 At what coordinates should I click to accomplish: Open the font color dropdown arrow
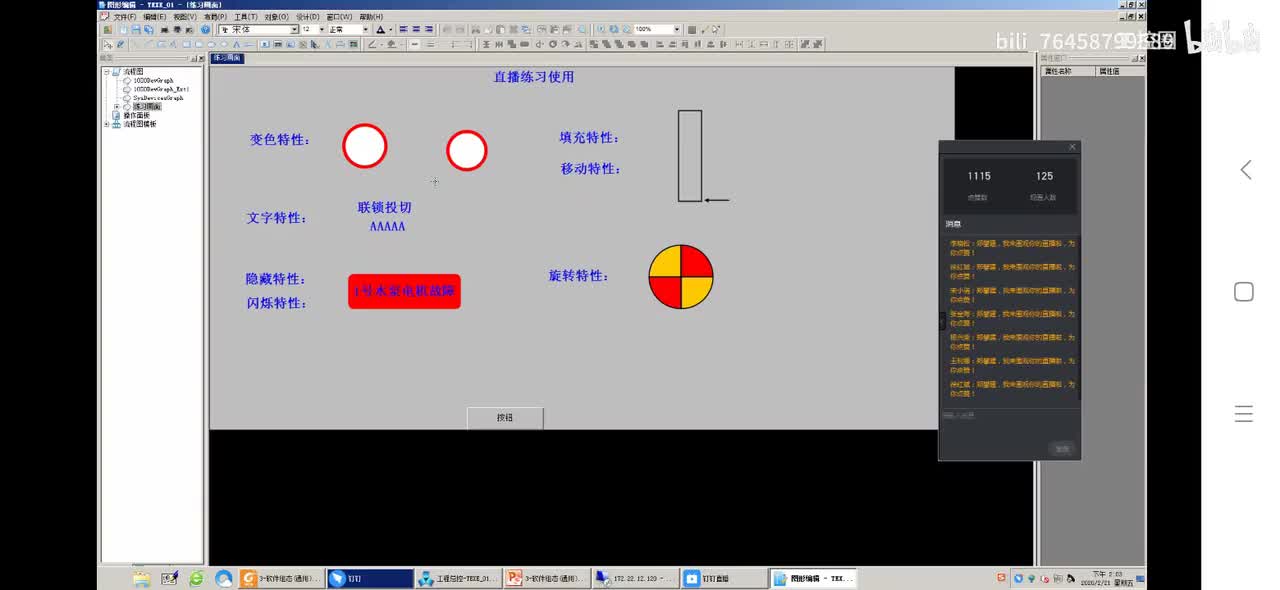[391, 30]
